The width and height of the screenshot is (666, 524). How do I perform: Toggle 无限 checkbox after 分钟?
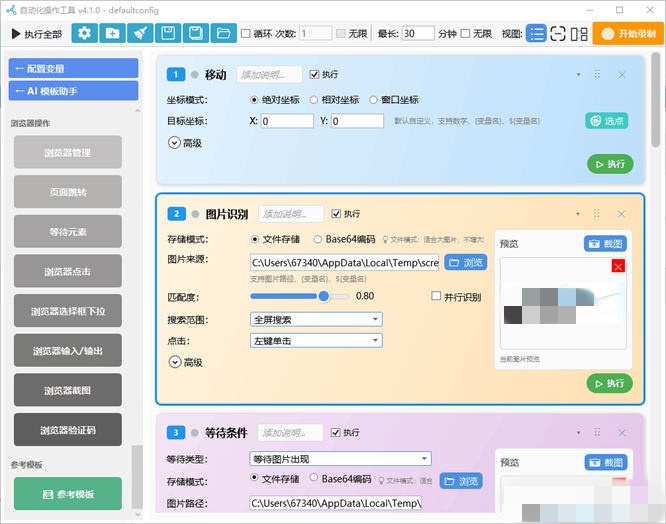pos(466,33)
